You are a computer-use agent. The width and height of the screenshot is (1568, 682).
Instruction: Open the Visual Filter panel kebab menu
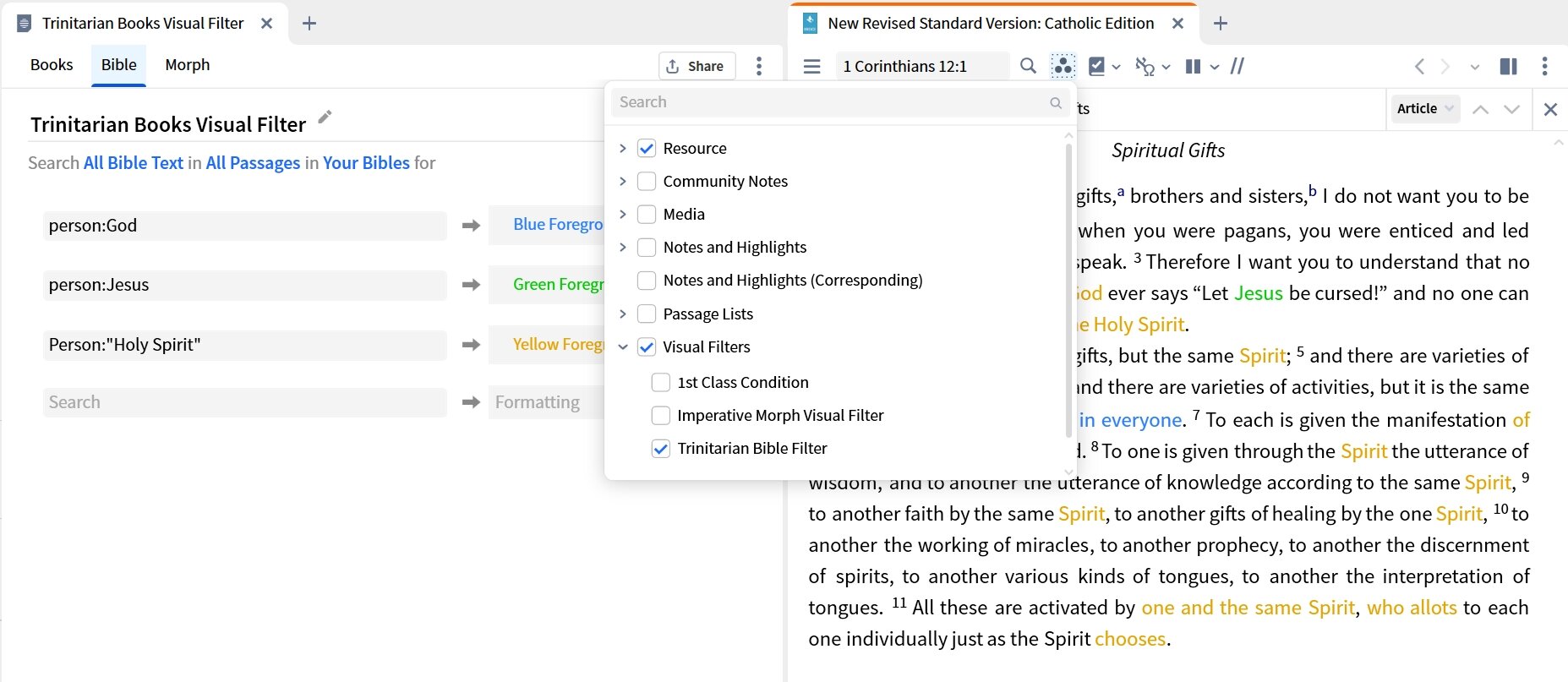coord(759,66)
